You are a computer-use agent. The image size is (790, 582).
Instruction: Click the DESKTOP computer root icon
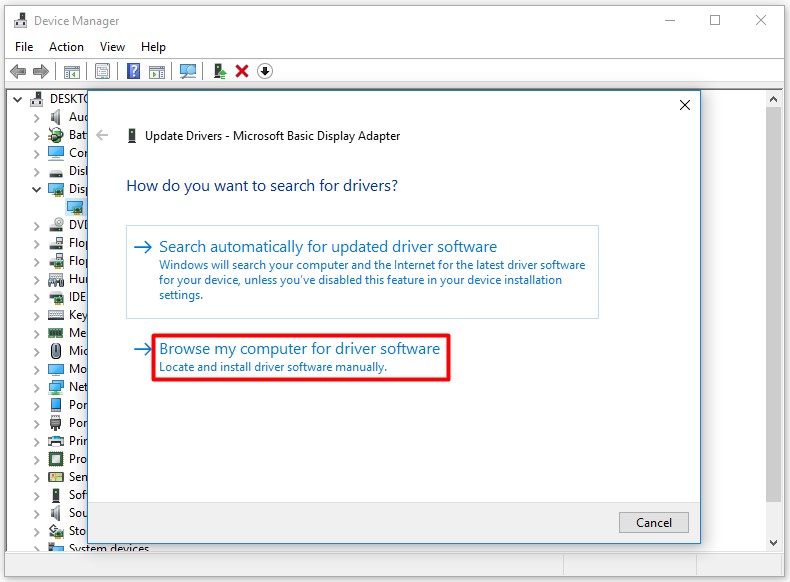point(36,99)
